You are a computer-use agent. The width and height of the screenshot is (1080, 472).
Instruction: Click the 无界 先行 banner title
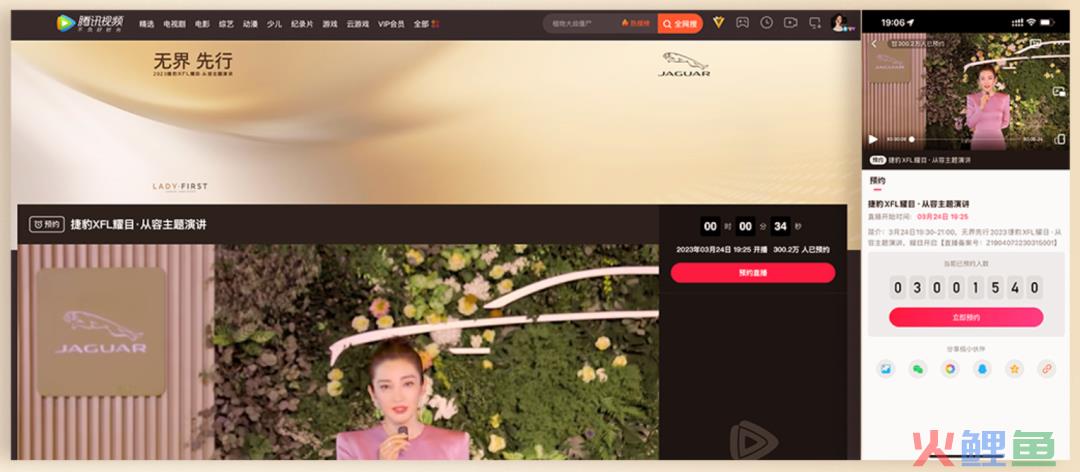193,61
